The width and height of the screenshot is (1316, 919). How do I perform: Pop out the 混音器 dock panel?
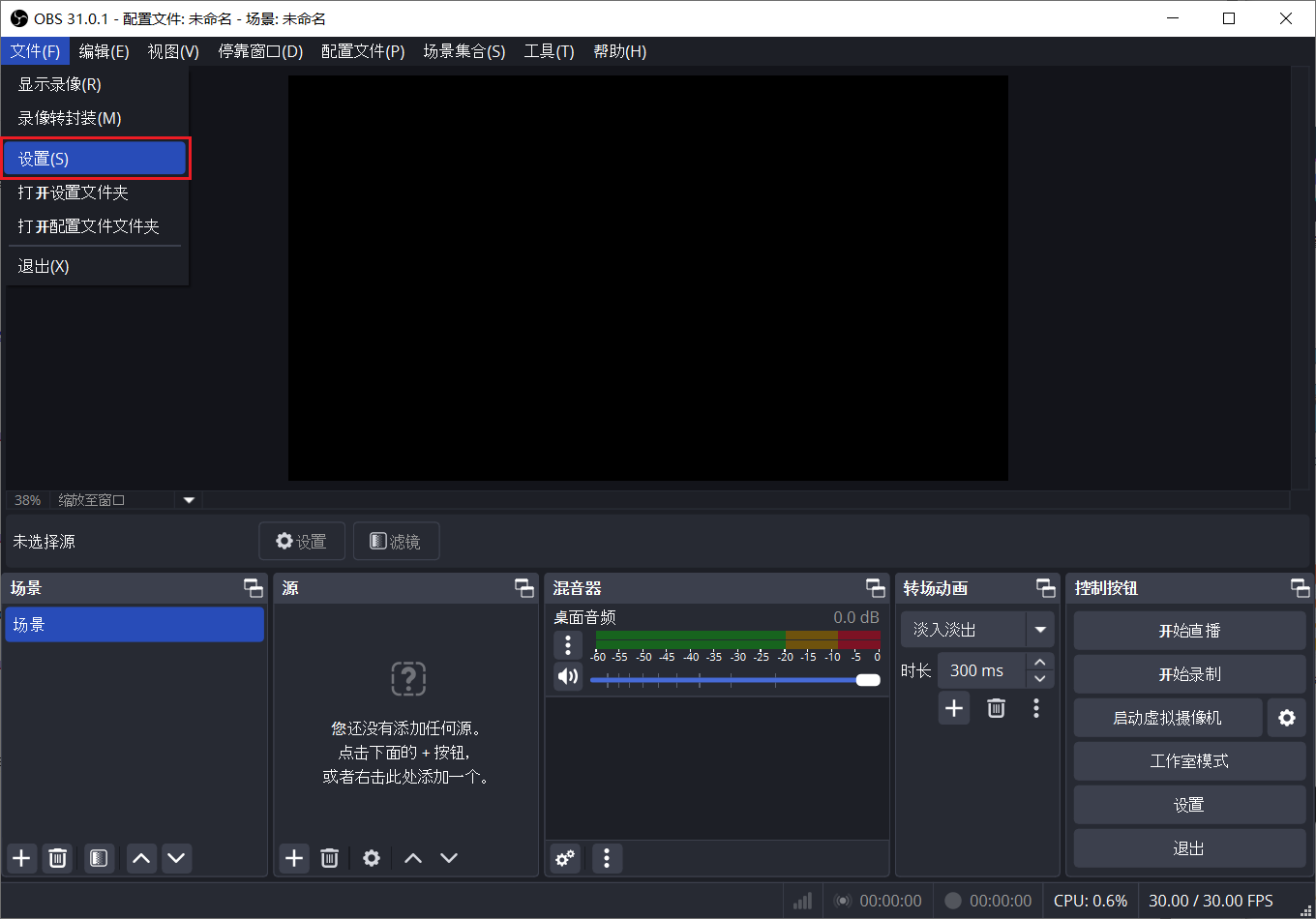pos(876,588)
